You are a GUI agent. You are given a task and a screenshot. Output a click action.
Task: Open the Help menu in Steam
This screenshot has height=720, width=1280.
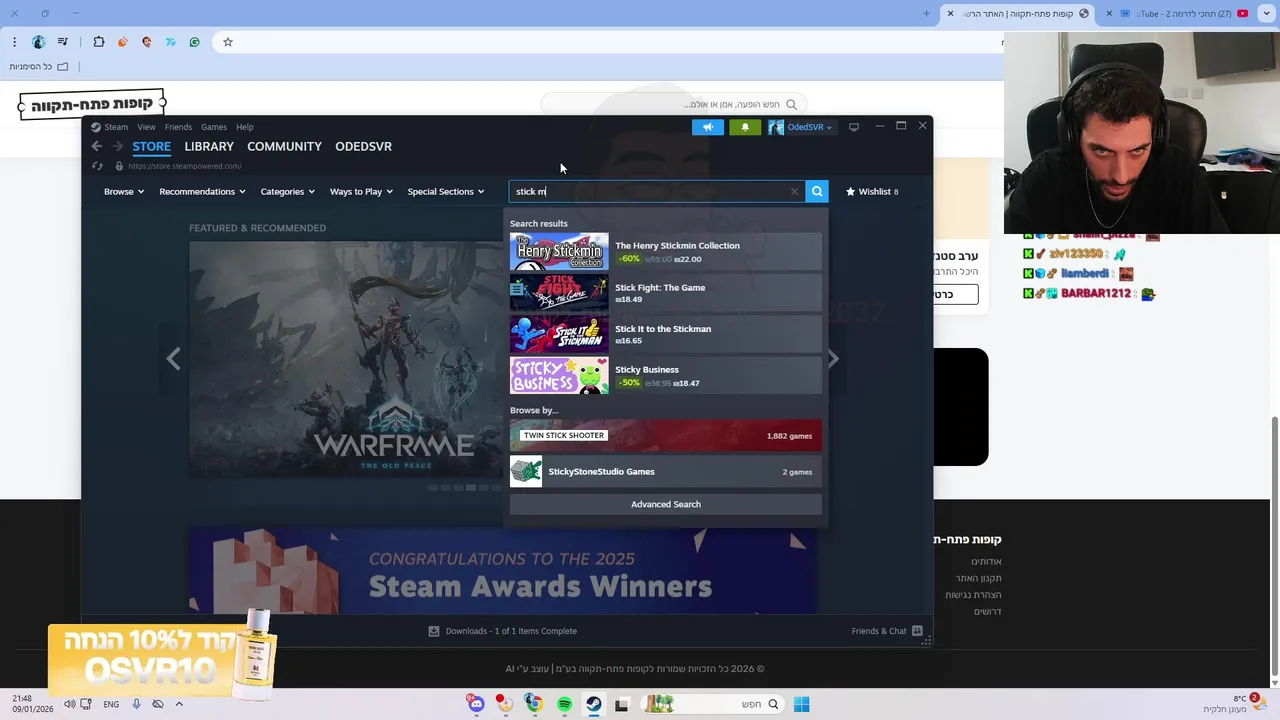coord(245,127)
